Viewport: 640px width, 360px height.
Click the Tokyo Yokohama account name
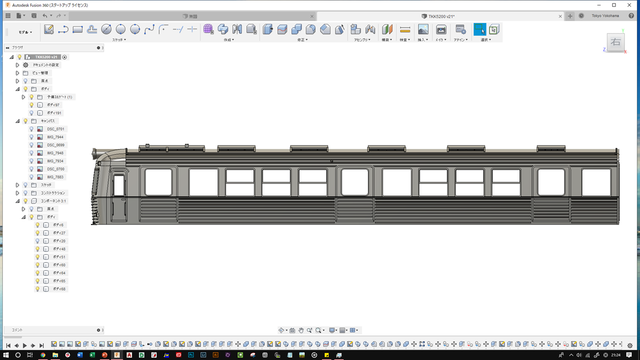(605, 16)
